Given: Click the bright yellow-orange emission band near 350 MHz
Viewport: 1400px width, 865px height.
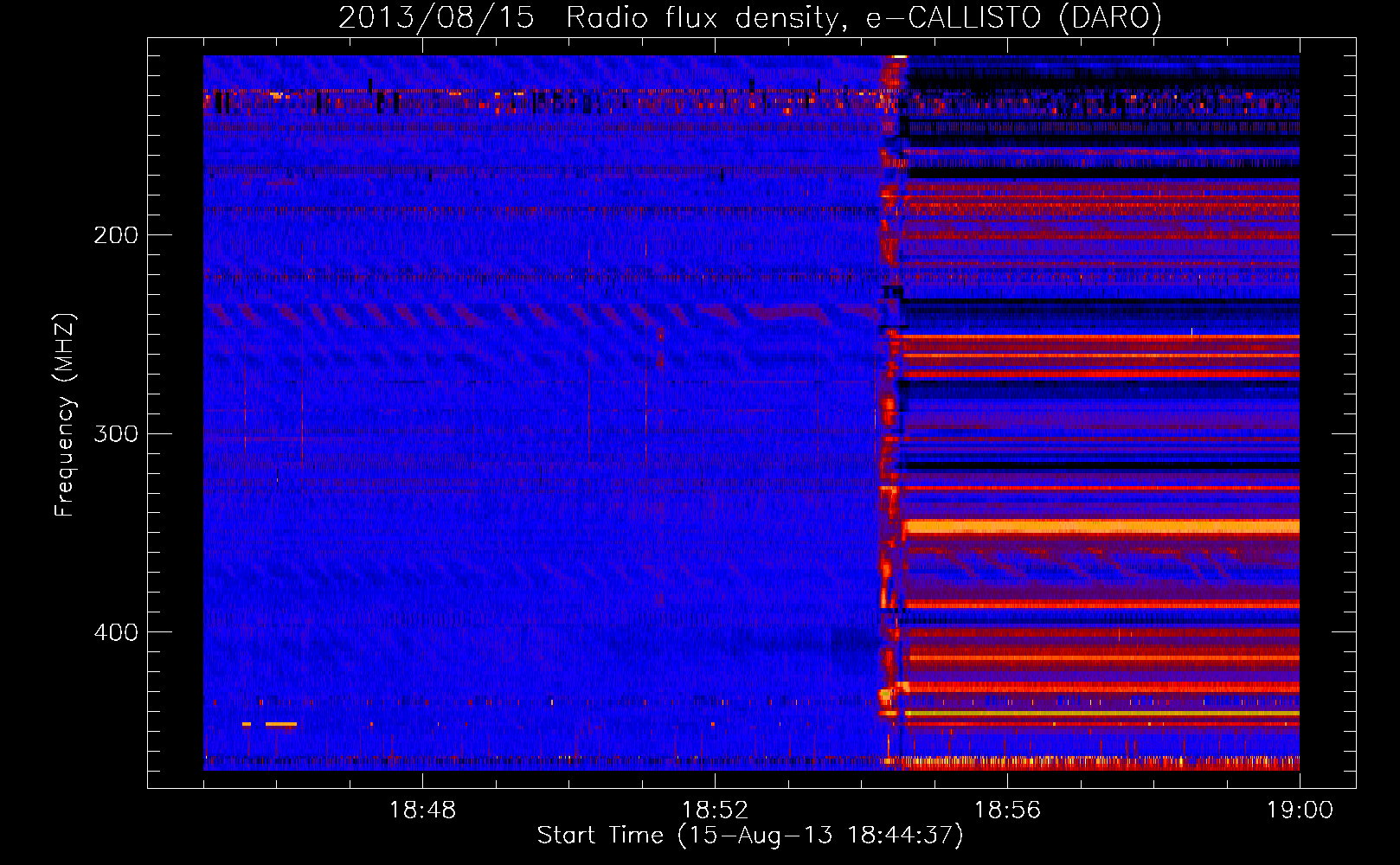Looking at the screenshot, I should click(1101, 526).
